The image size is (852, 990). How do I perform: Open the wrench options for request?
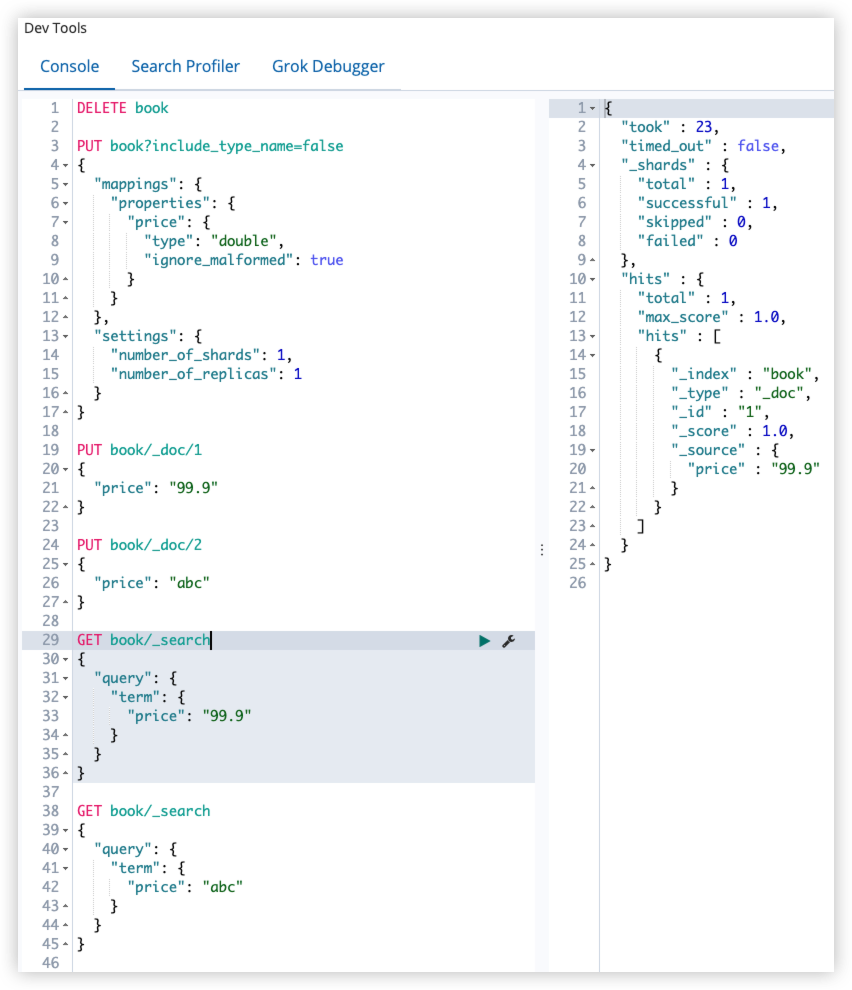point(508,641)
